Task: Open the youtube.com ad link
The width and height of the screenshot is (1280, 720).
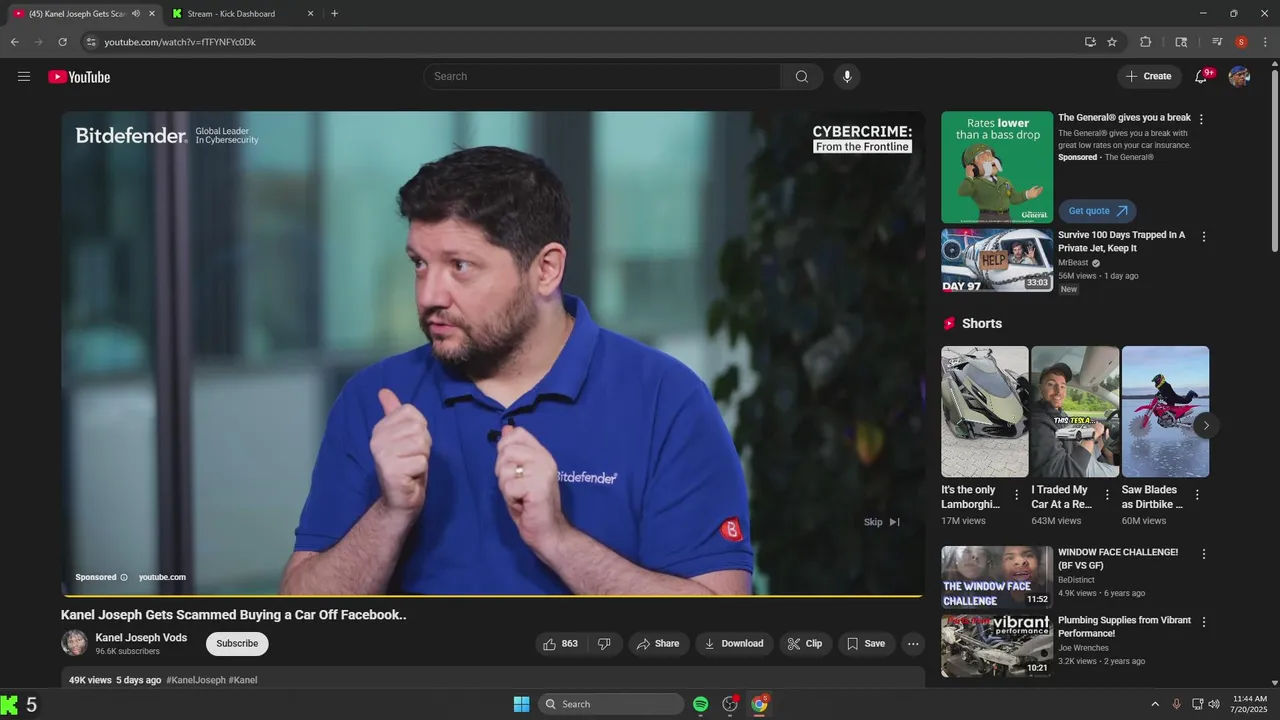Action: 162,577
